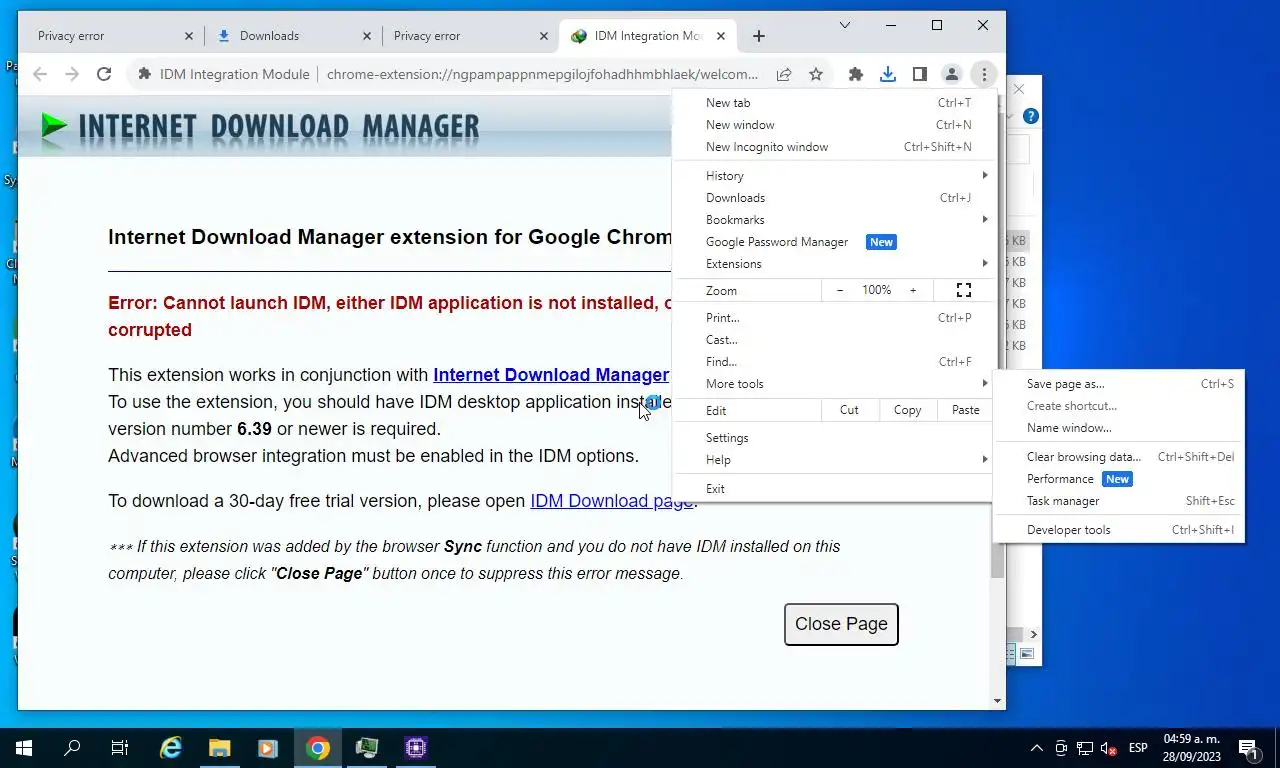Show hidden tray icons chevron
The image size is (1280, 768).
pos(1037,748)
